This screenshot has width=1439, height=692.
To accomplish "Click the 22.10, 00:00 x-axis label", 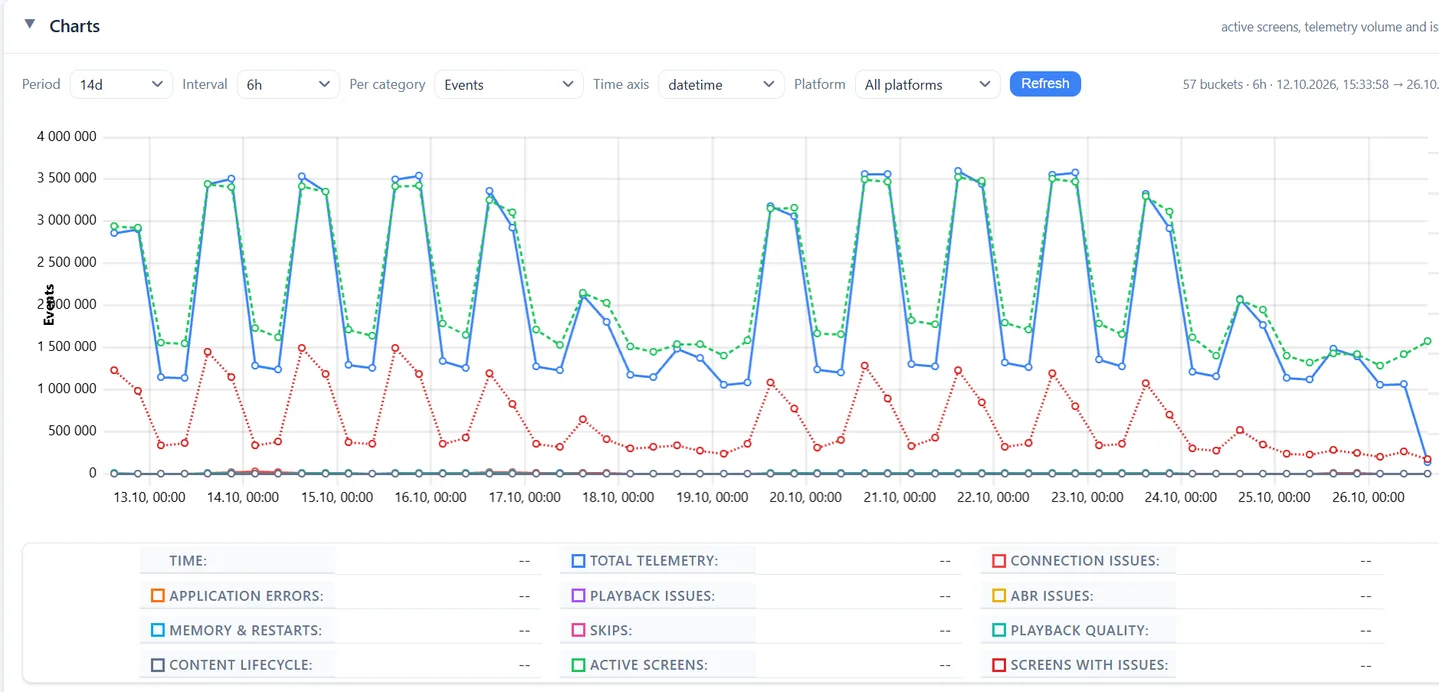I will click(992, 497).
